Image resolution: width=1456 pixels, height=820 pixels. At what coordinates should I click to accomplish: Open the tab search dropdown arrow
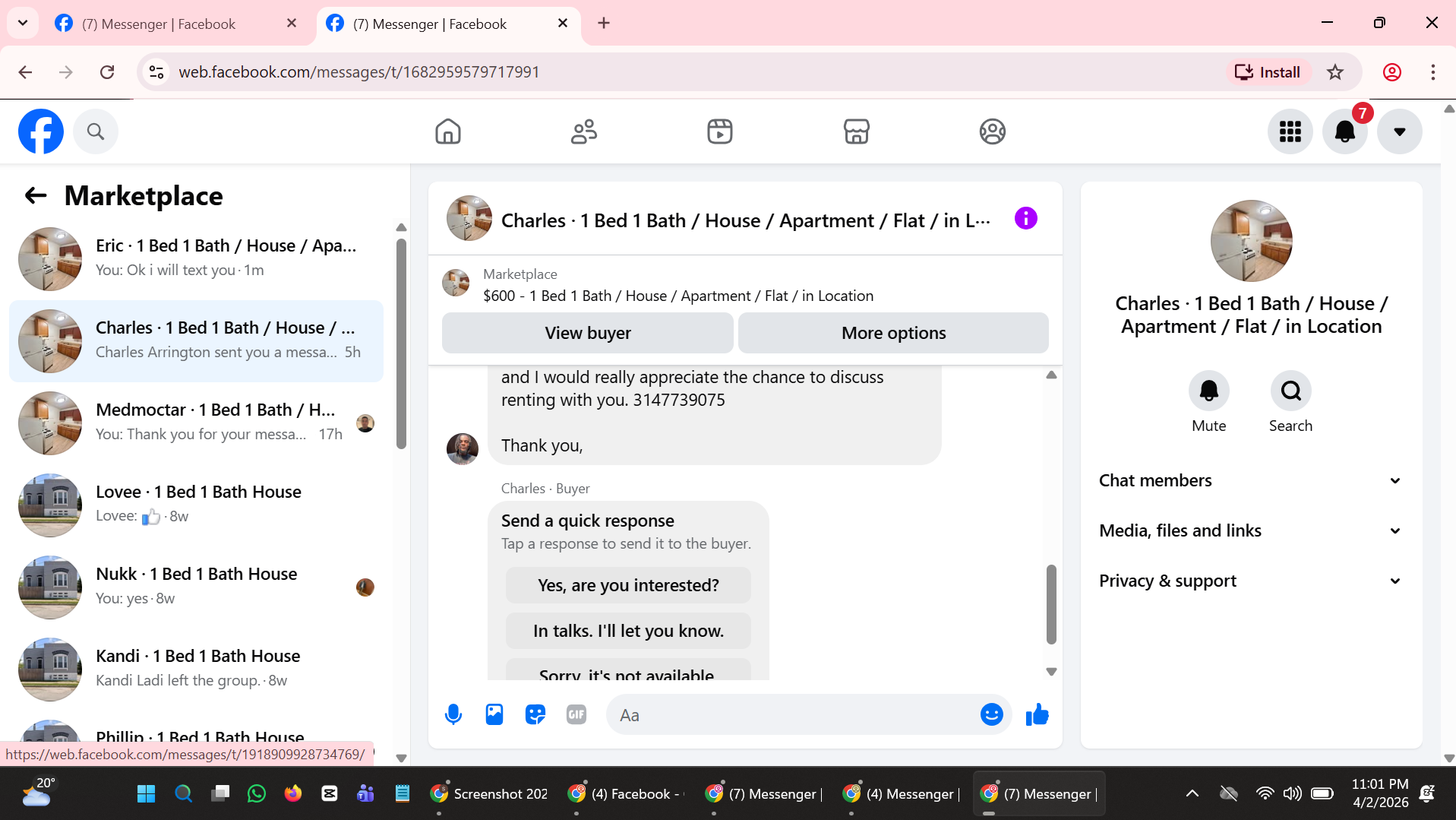(x=23, y=24)
